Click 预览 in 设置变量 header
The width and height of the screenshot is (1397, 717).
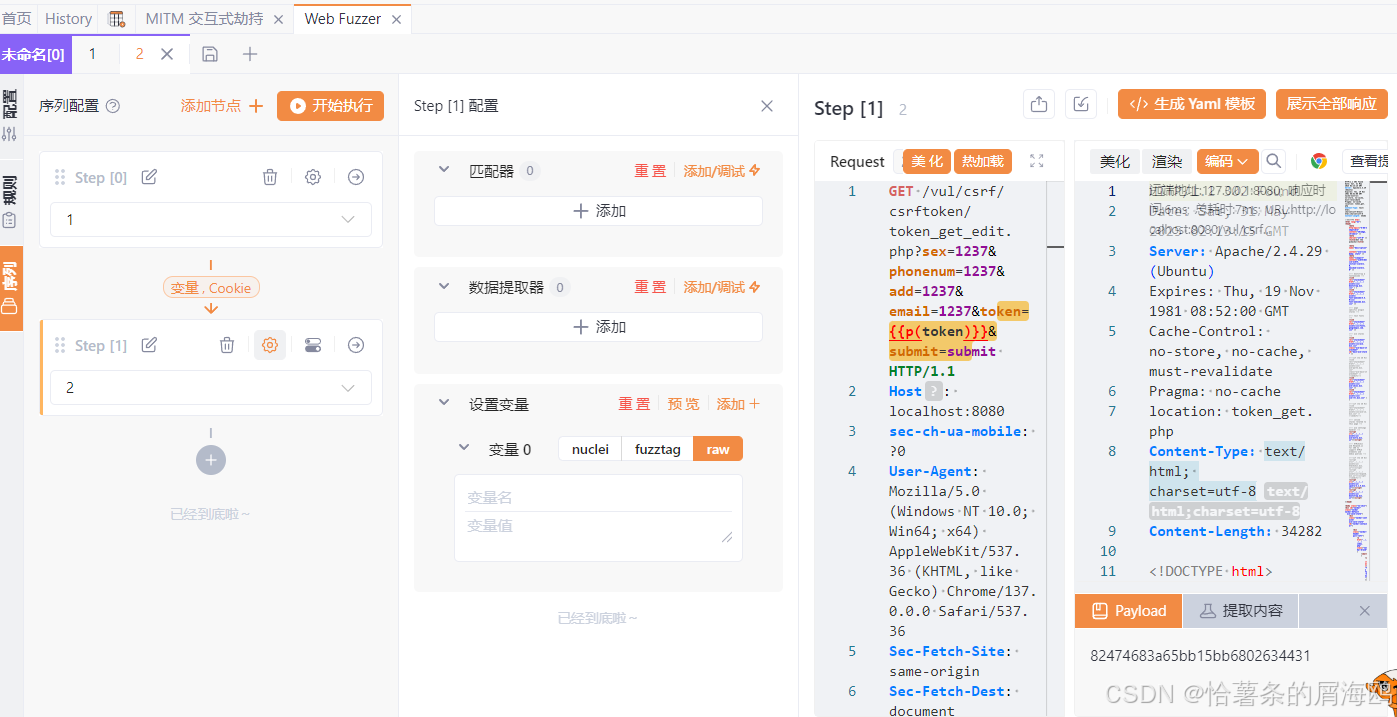click(x=684, y=404)
